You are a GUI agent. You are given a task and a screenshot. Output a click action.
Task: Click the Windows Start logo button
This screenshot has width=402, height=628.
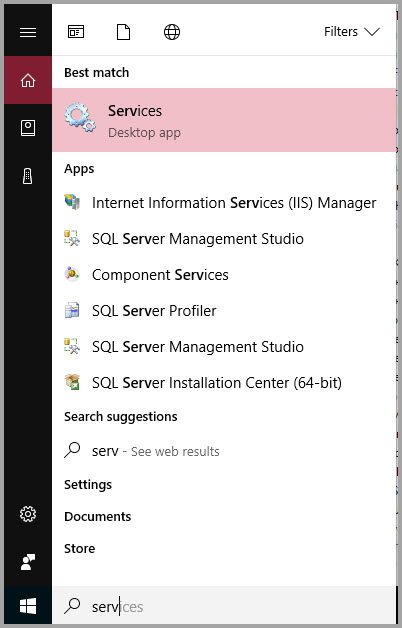click(28, 606)
